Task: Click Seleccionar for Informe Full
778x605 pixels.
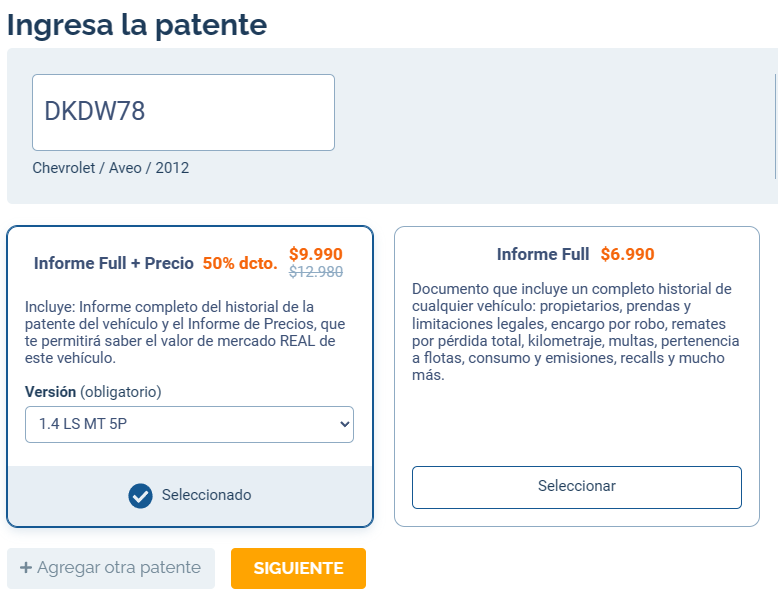Action: point(577,487)
